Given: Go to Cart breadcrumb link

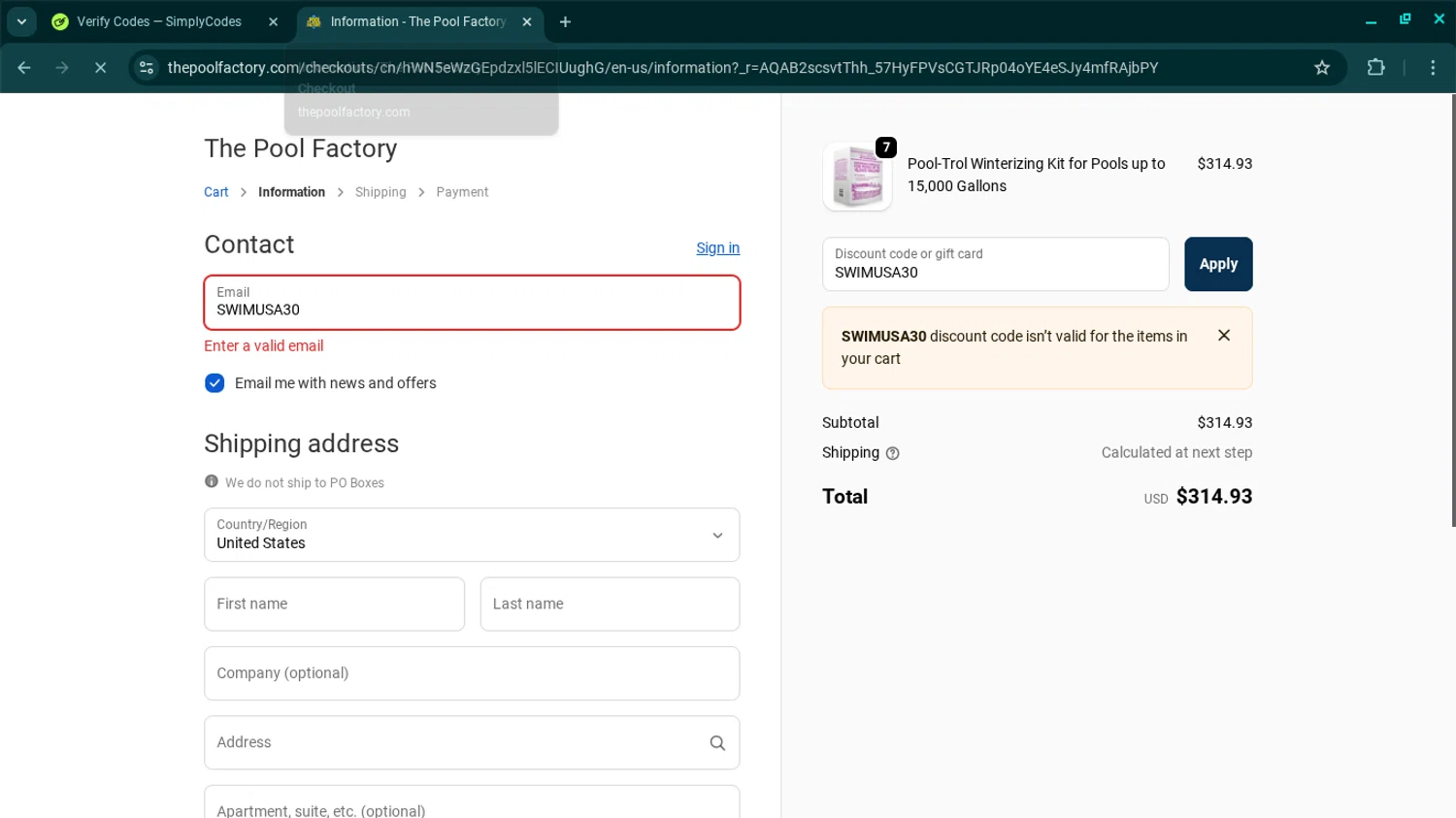Looking at the screenshot, I should click(215, 192).
